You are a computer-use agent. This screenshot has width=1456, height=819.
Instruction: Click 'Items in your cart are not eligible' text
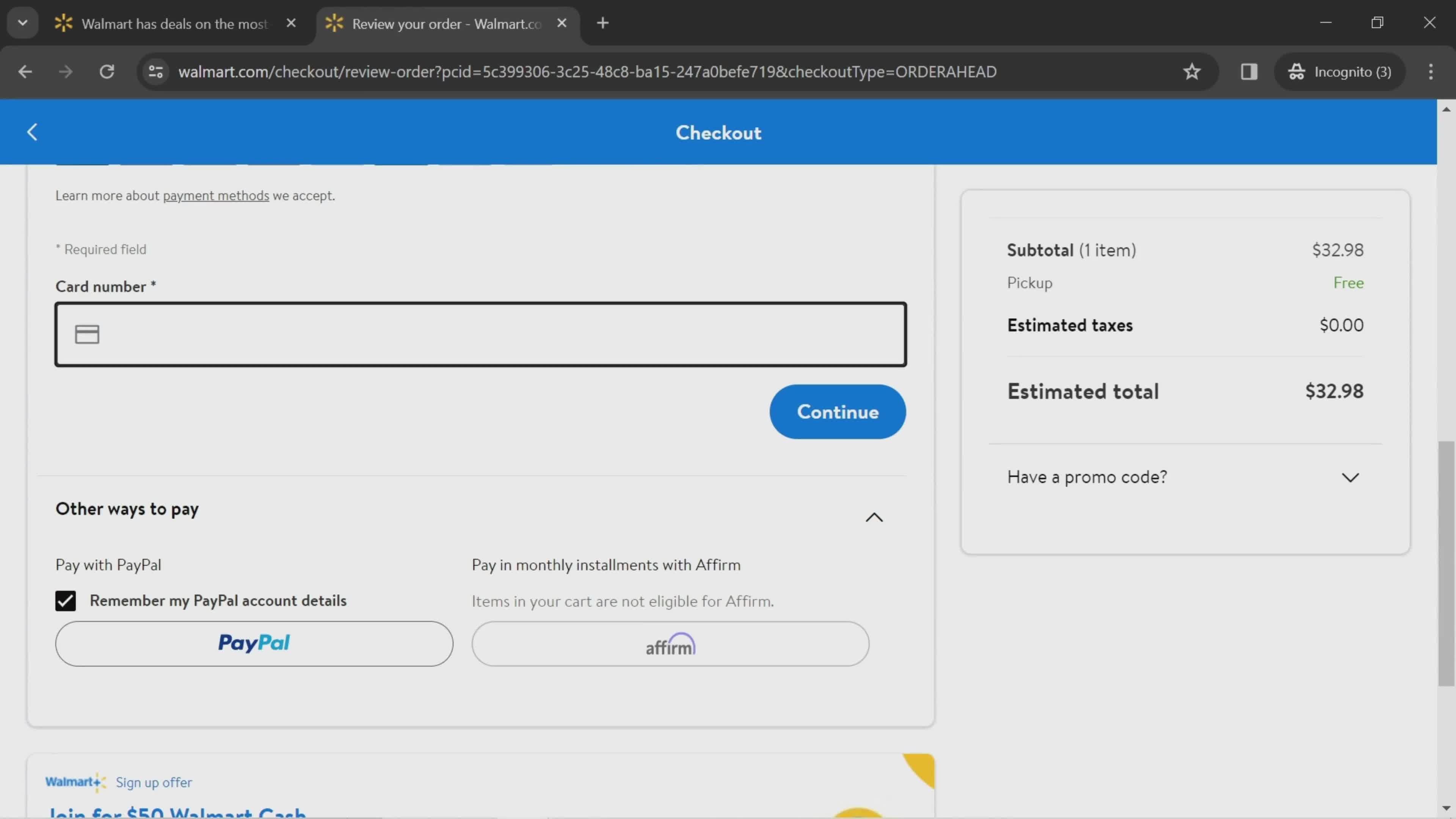pyautogui.click(x=622, y=602)
